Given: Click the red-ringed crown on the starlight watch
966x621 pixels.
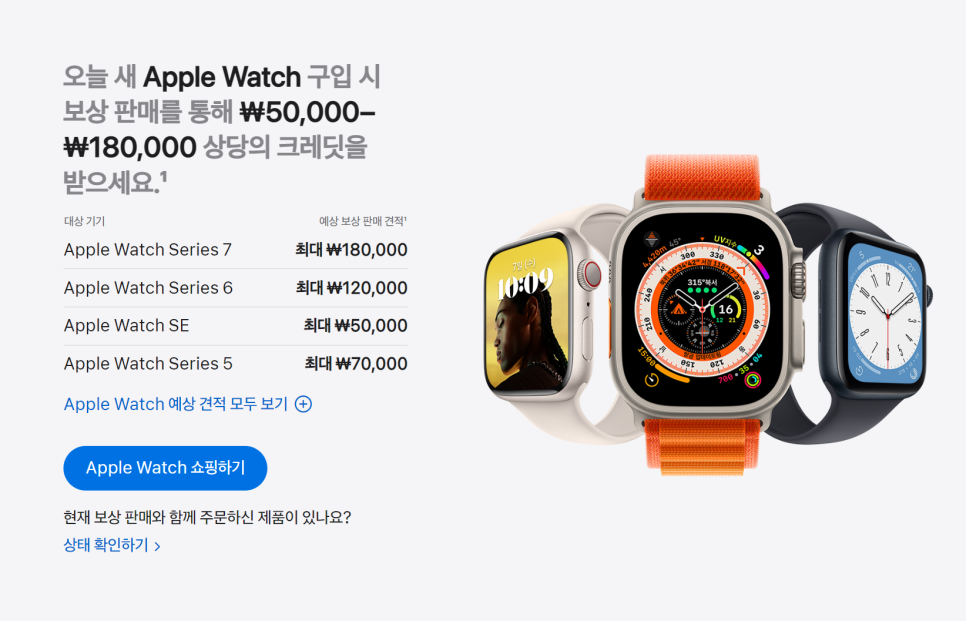Looking at the screenshot, I should (592, 274).
